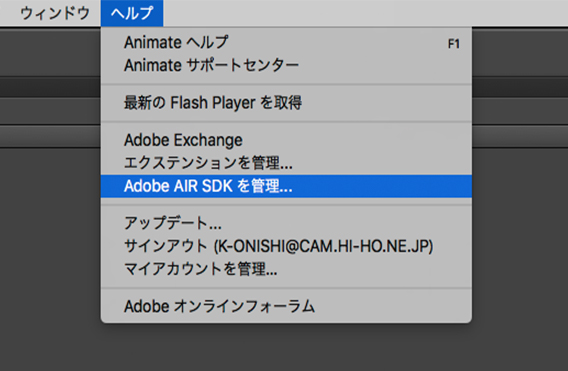Sign out via サインアウト (K-ONISHI@CAM.HI-HO.NE.JP)
The height and width of the screenshot is (371, 568).
coord(286,246)
